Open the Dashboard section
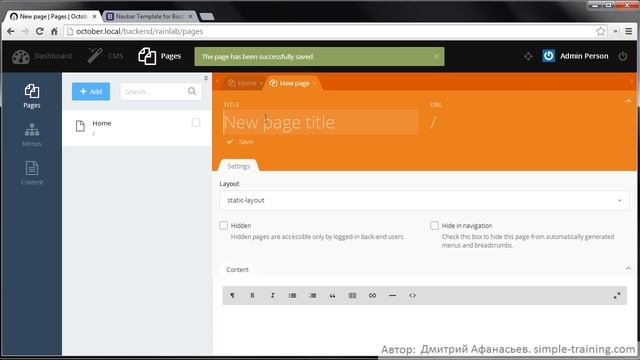640x360 pixels. (42, 56)
